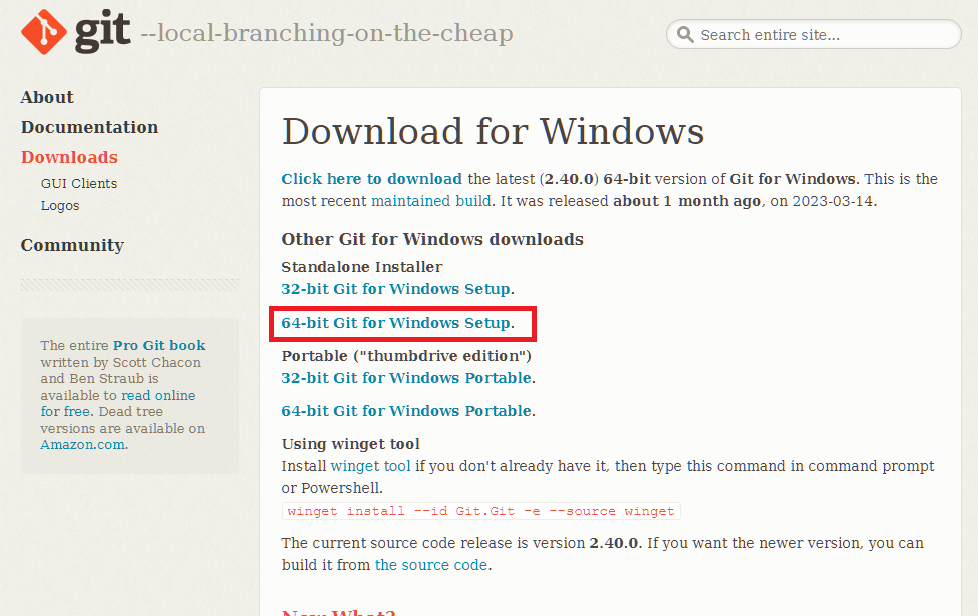Click 'Other Git for Windows downloads' heading
Viewport: 978px width, 616px height.
click(x=433, y=239)
